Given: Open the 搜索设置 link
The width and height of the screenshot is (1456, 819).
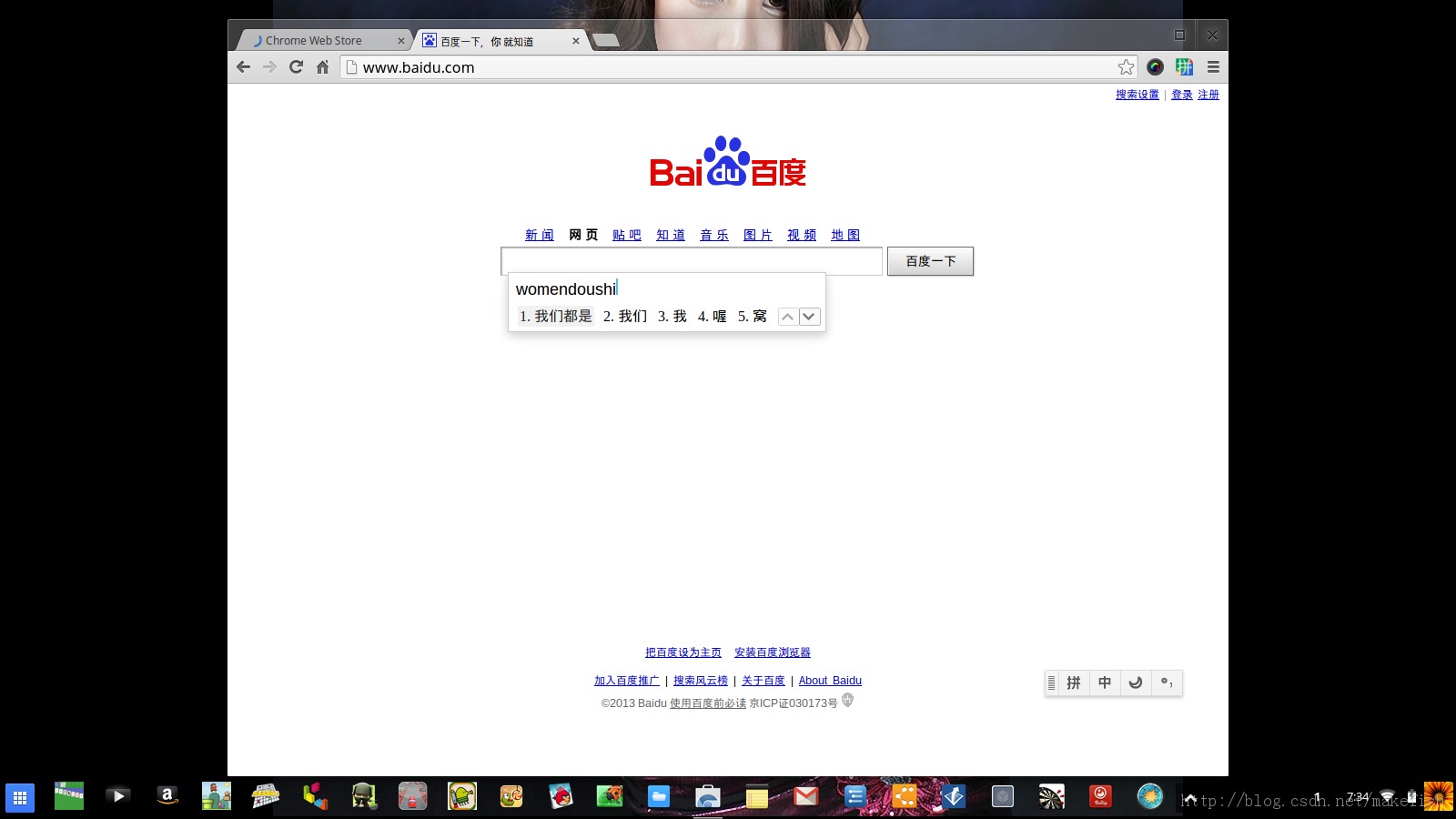Looking at the screenshot, I should point(1137,95).
